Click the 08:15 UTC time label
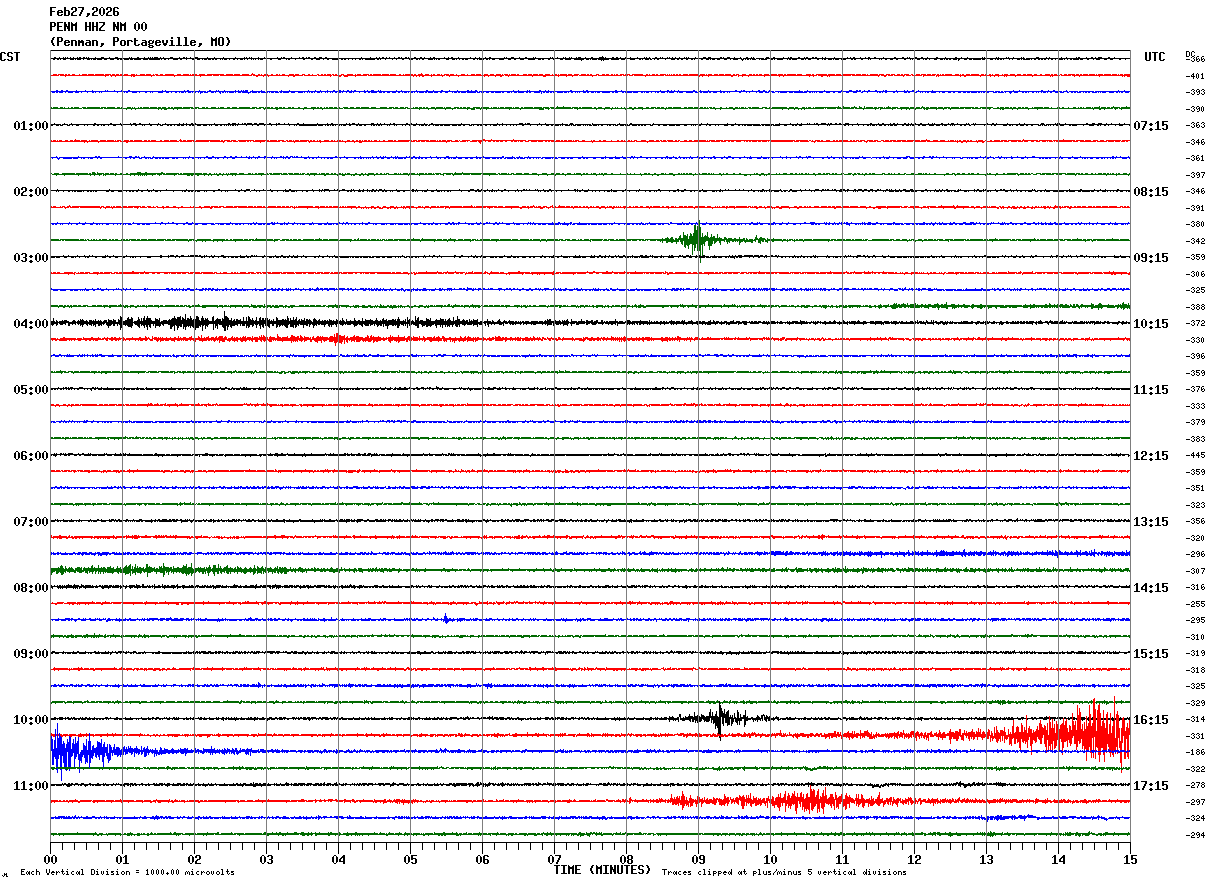Screen dimensions: 1210x886 click(1151, 192)
